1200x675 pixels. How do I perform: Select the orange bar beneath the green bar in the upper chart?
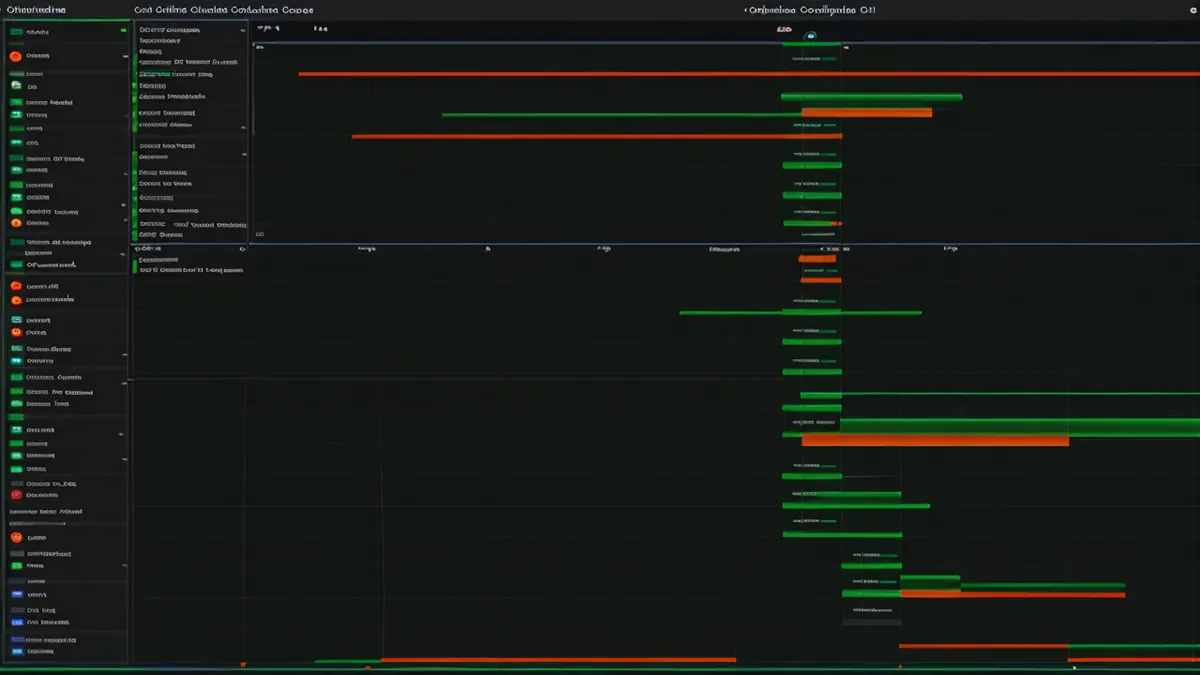[866, 112]
